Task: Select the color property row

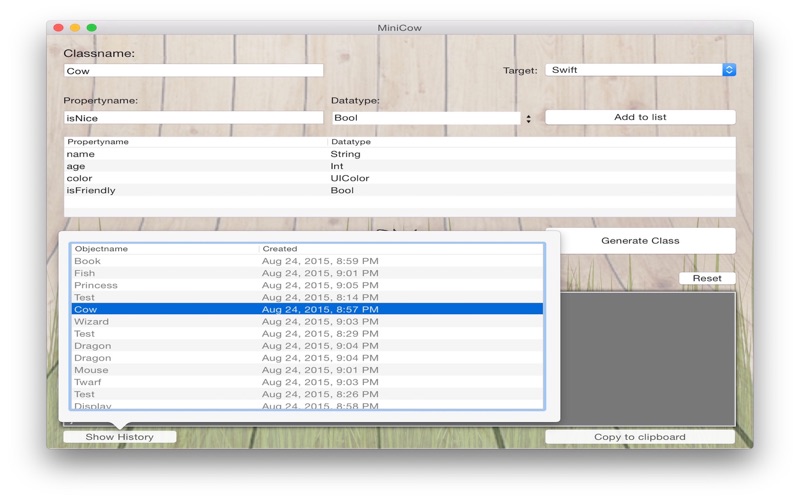Action: [x=399, y=178]
